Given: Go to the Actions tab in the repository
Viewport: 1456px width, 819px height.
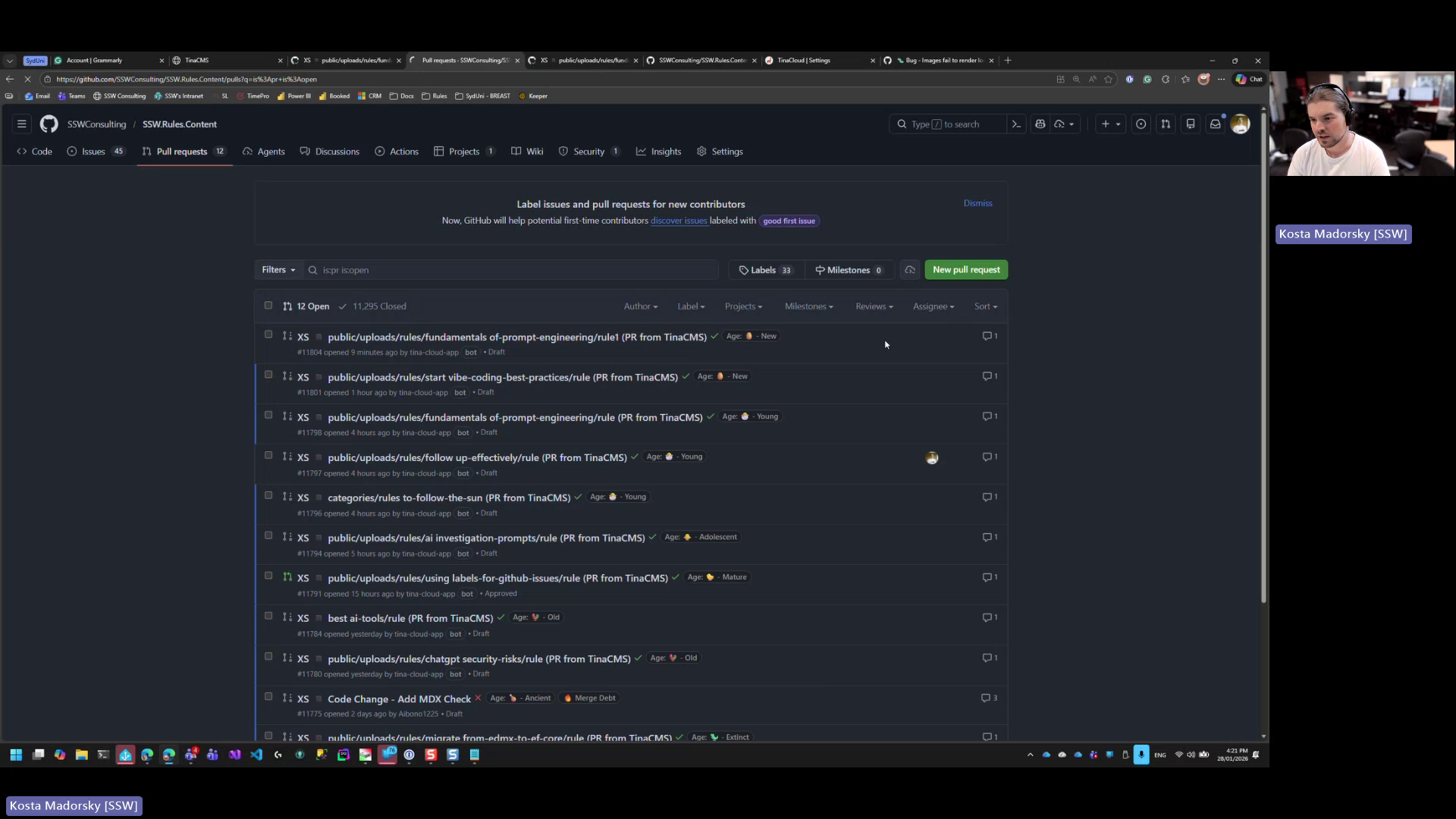Looking at the screenshot, I should [397, 151].
